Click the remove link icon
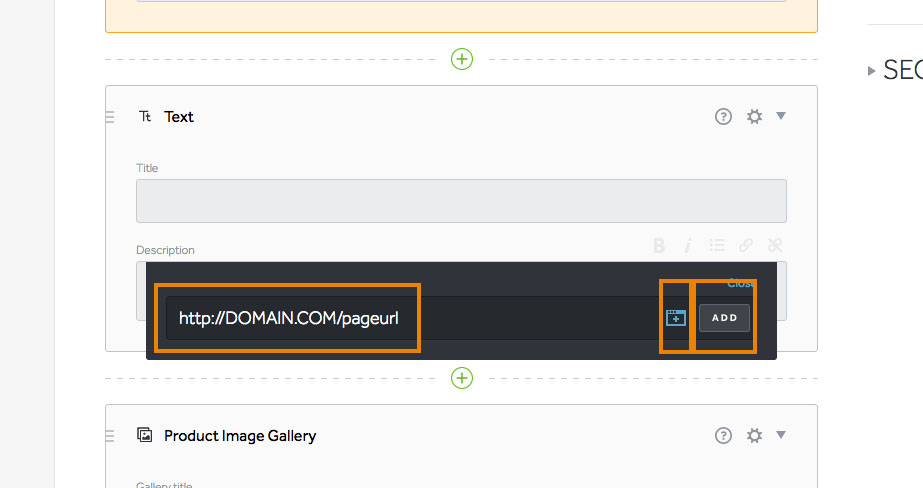 [x=775, y=245]
